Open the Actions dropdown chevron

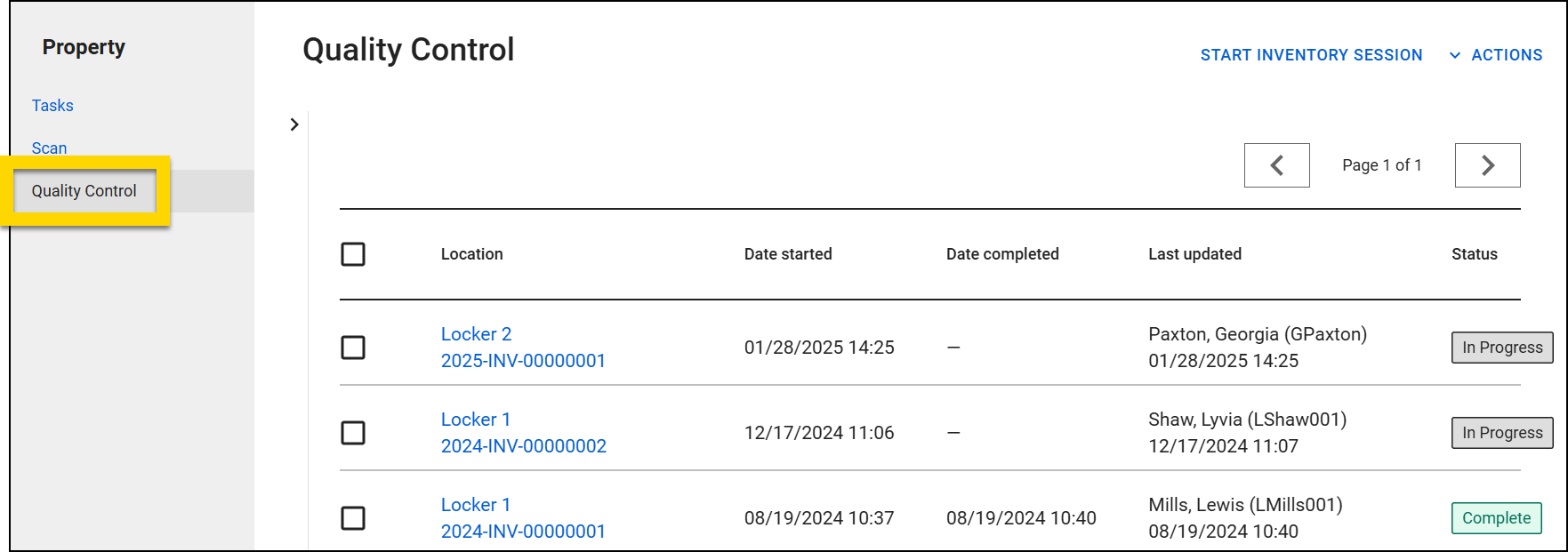(x=1455, y=54)
